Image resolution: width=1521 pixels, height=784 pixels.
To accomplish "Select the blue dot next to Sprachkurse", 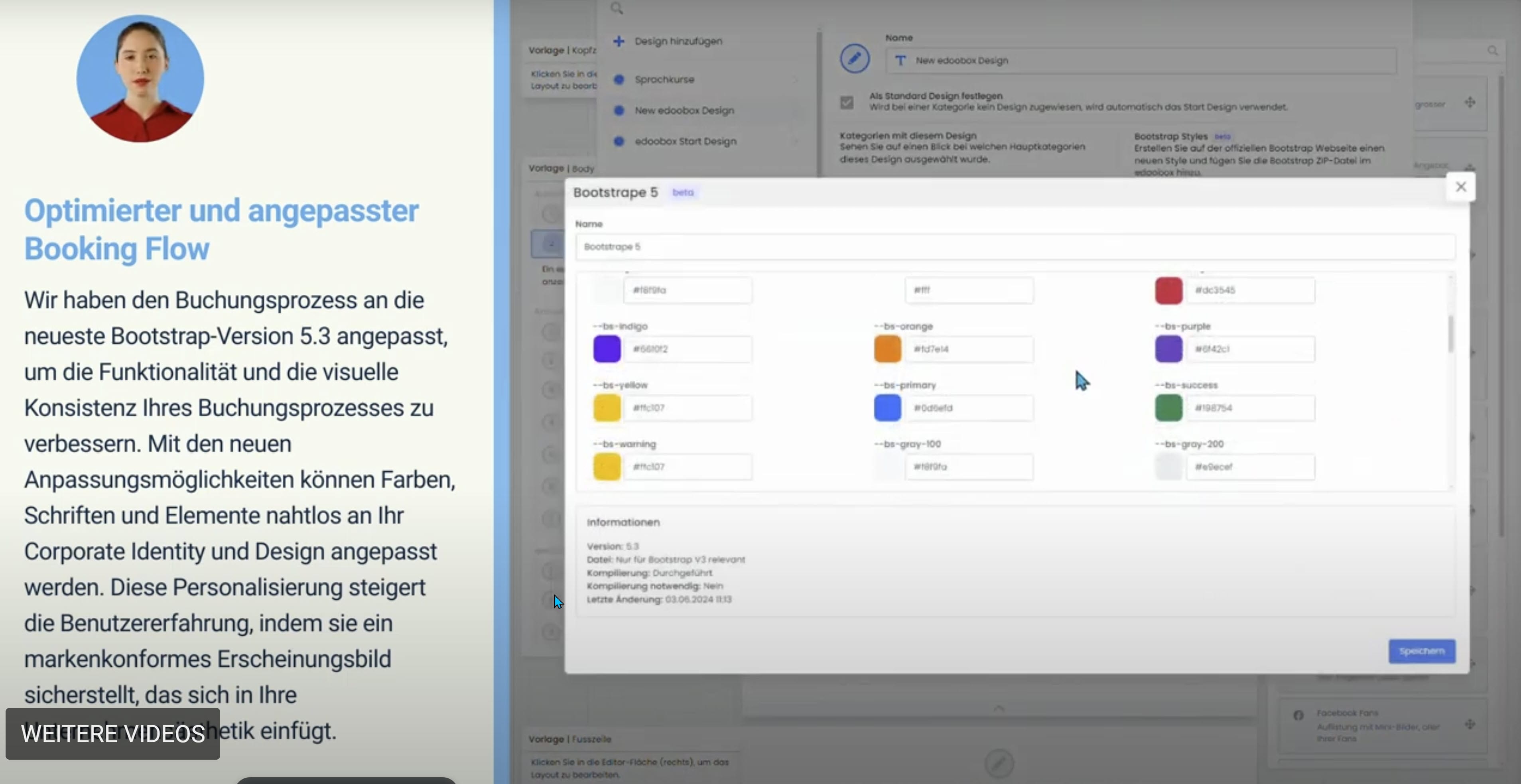I will (x=619, y=79).
